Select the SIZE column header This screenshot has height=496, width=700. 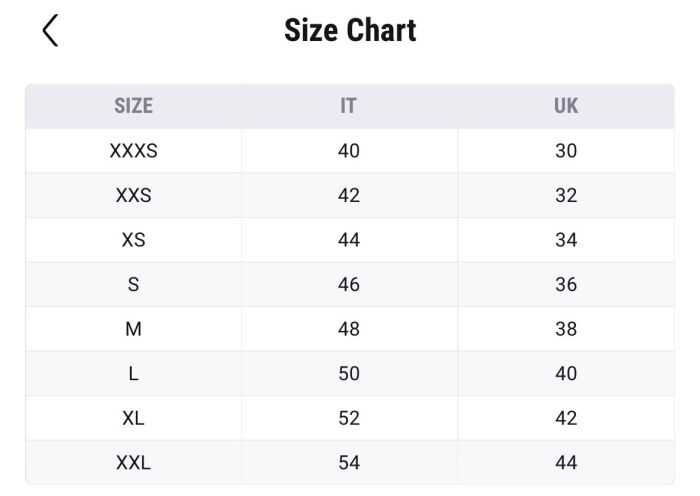click(133, 106)
